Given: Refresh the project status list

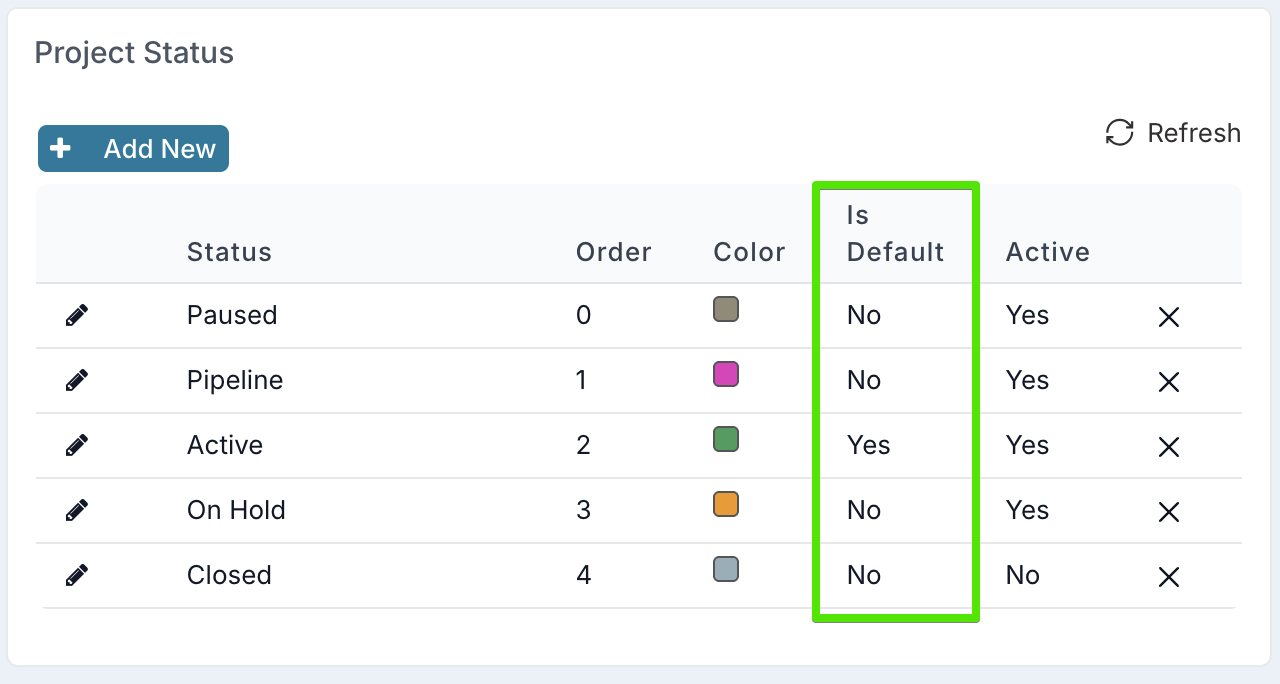Looking at the screenshot, I should coord(1173,133).
